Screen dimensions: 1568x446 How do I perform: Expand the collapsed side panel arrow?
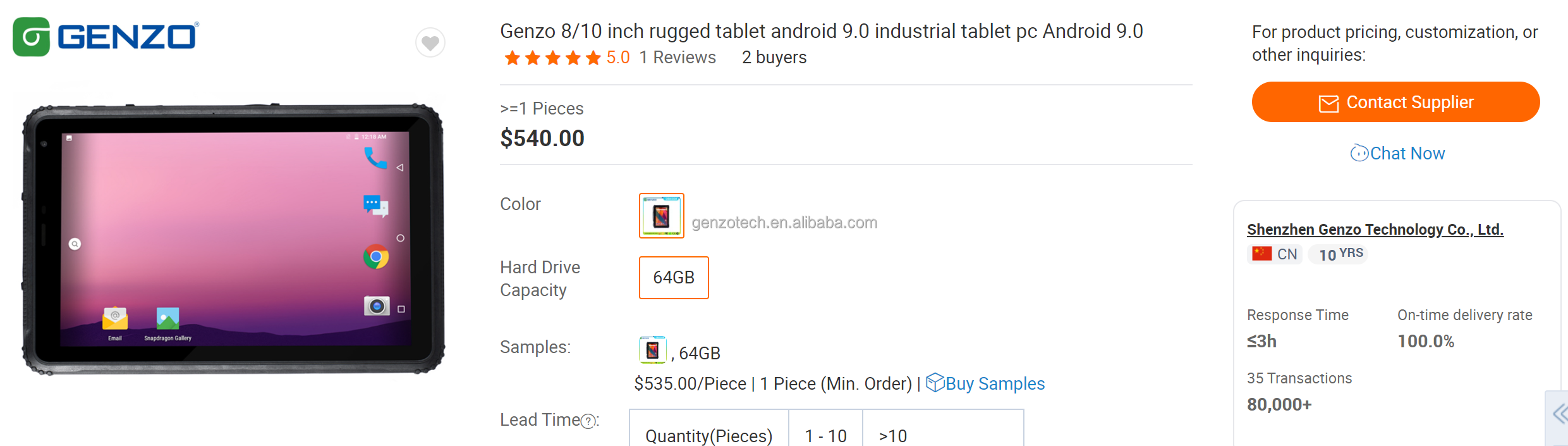click(1559, 415)
